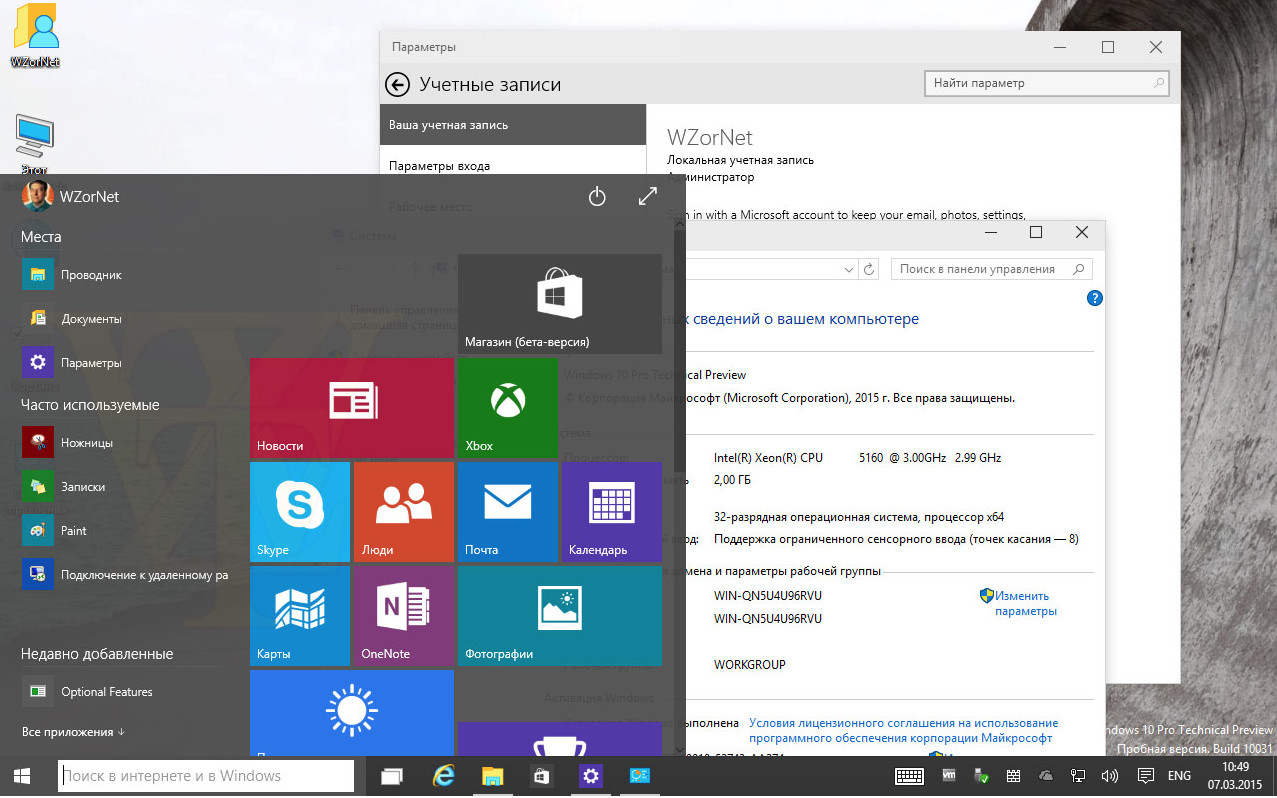Viewport: 1277px width, 798px height.
Task: Click the Task View taskbar icon
Action: [391, 776]
